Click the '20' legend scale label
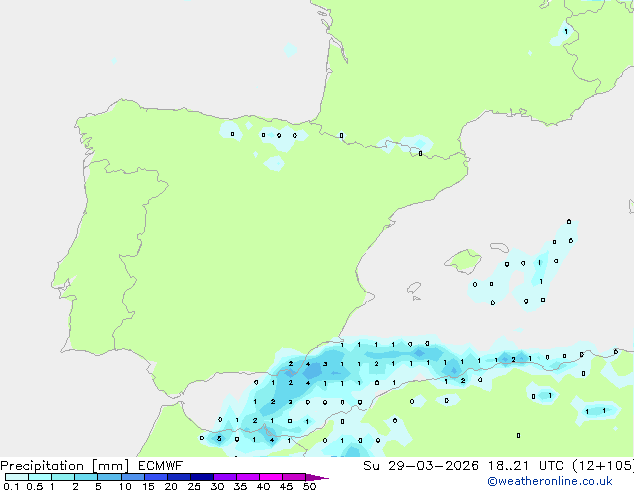Viewport: 634px width, 490px height. (x=171, y=486)
